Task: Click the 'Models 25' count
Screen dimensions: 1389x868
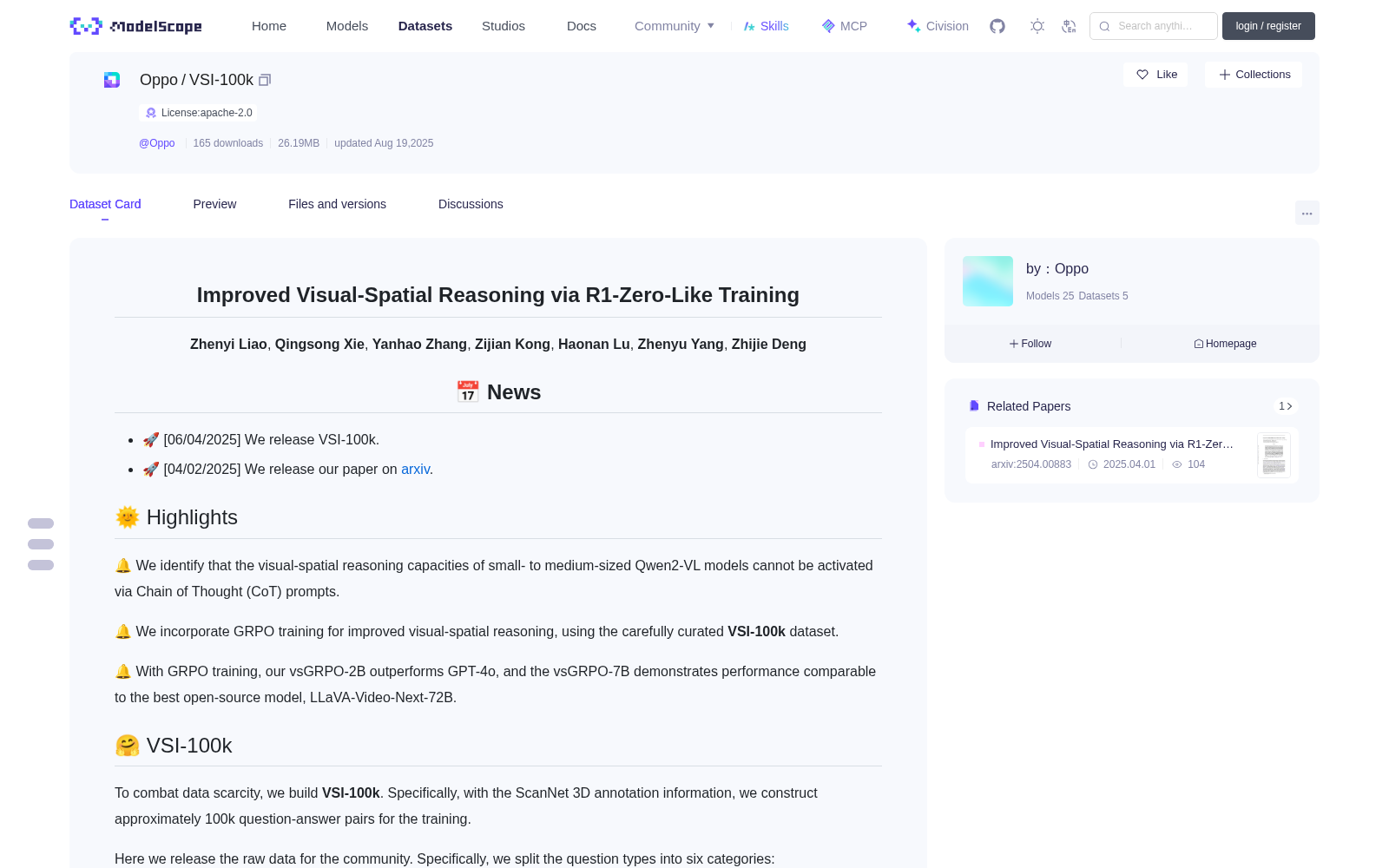Action: point(1050,296)
